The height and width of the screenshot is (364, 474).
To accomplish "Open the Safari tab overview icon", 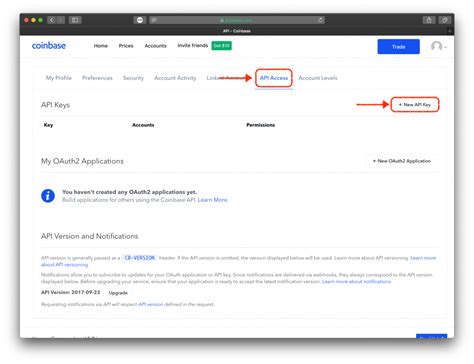I will point(445,20).
